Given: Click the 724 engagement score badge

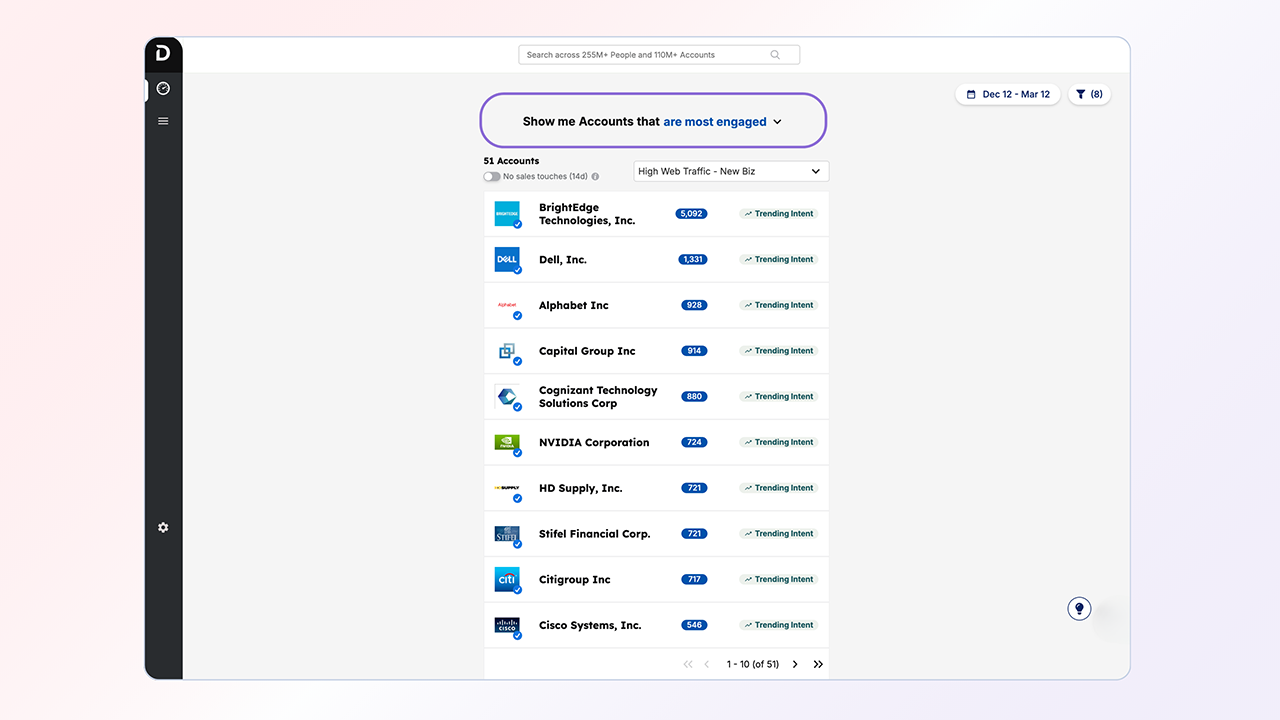Looking at the screenshot, I should tap(694, 442).
